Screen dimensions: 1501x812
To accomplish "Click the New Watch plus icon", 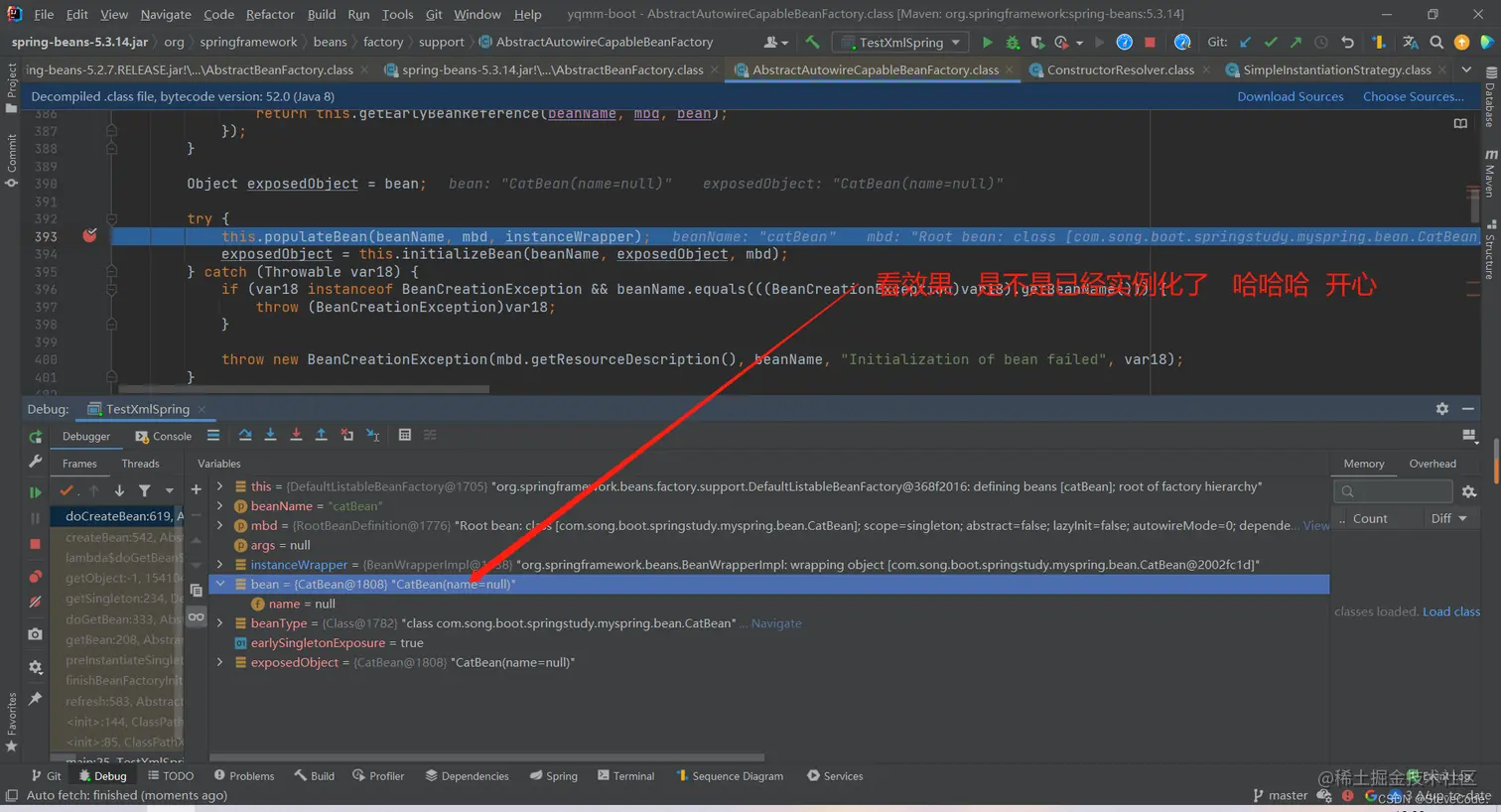I will tap(196, 489).
